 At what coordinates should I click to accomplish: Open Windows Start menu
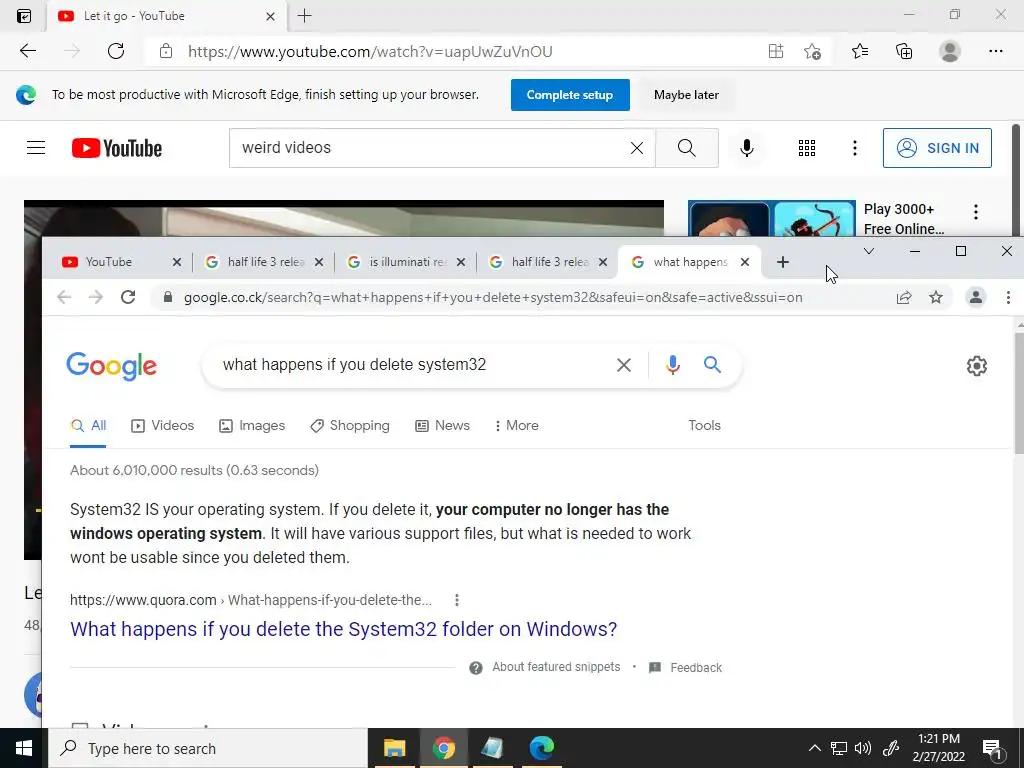24,748
